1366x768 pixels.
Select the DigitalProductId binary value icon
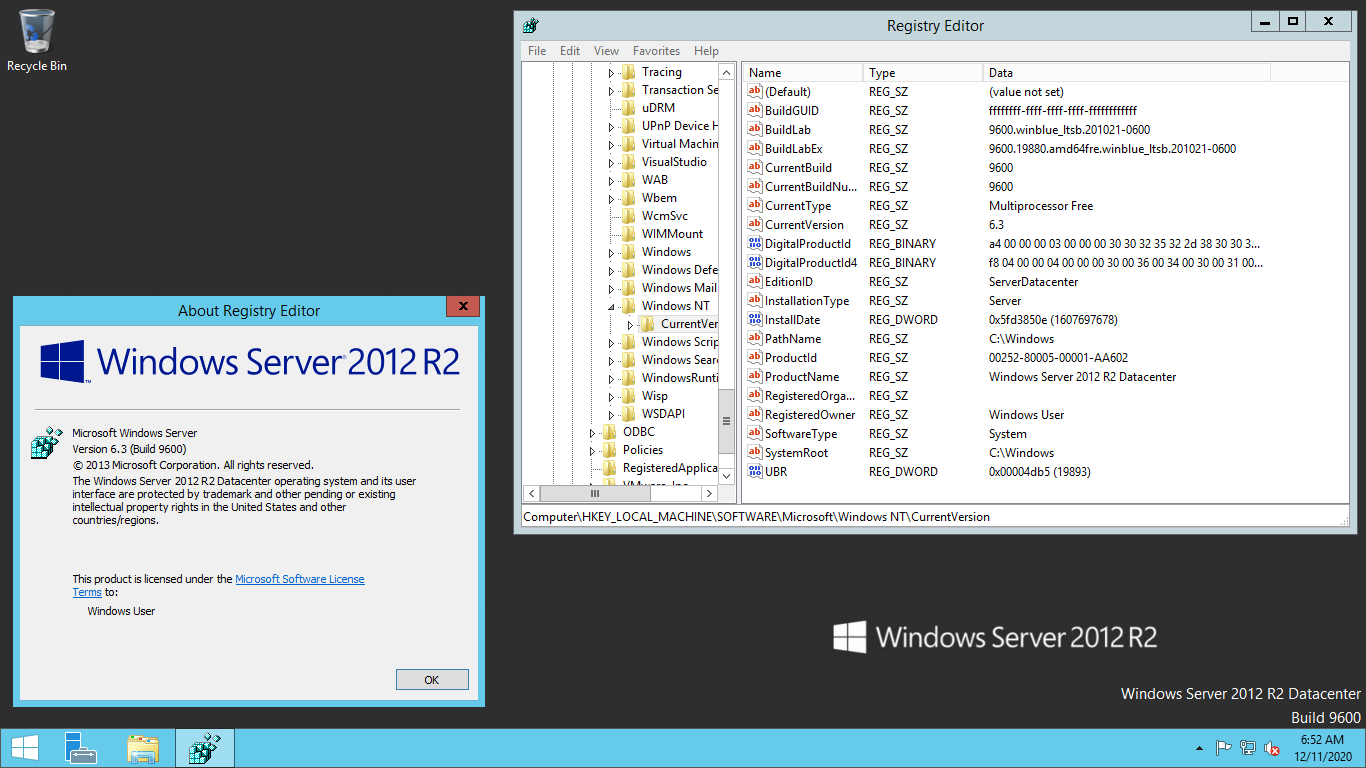(755, 243)
